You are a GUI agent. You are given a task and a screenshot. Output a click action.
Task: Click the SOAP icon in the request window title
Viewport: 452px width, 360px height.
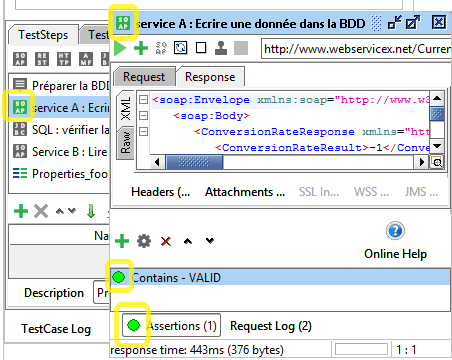pos(123,23)
